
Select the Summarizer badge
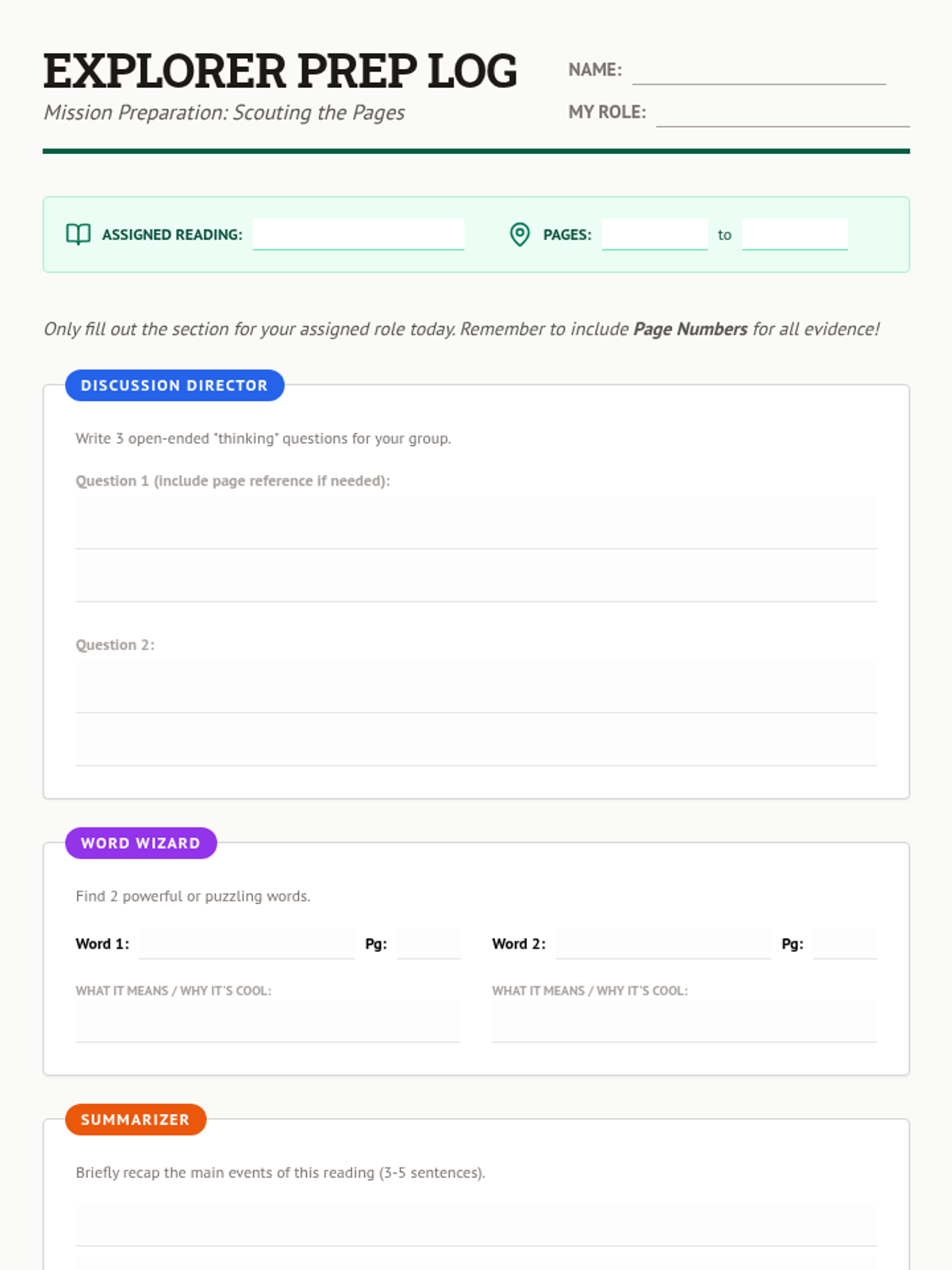135,1119
